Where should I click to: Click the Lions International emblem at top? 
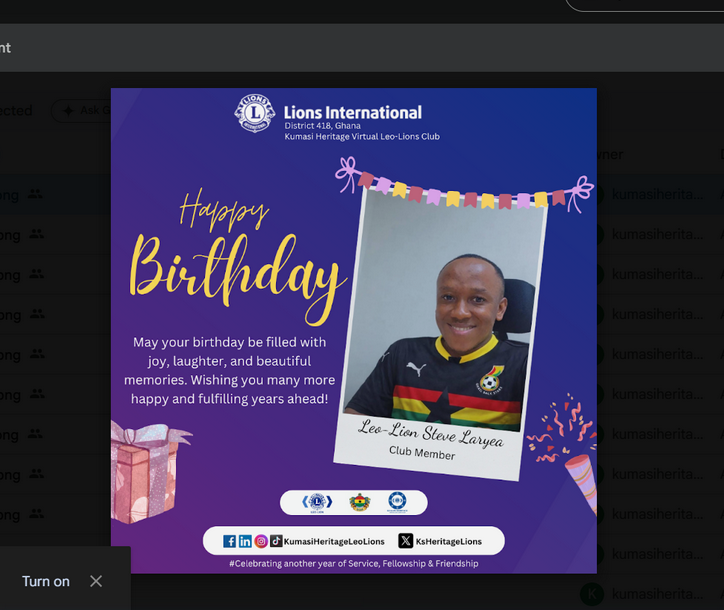[255, 113]
